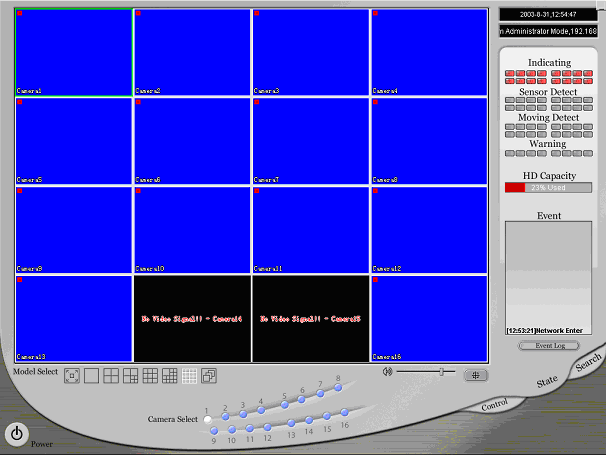Select nine-split view layout icon
This screenshot has width=606, height=455.
[150, 376]
